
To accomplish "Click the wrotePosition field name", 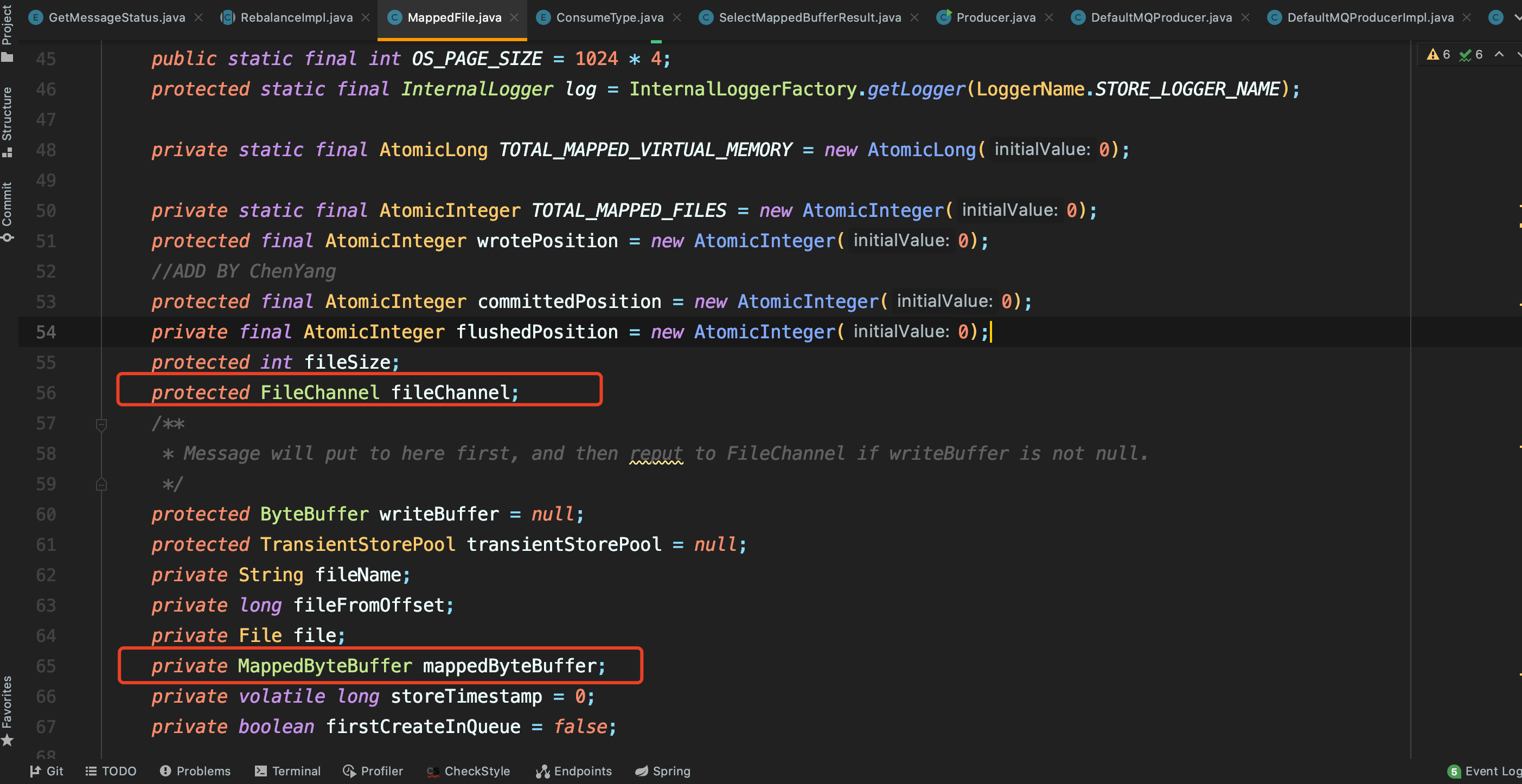I will tap(547, 241).
